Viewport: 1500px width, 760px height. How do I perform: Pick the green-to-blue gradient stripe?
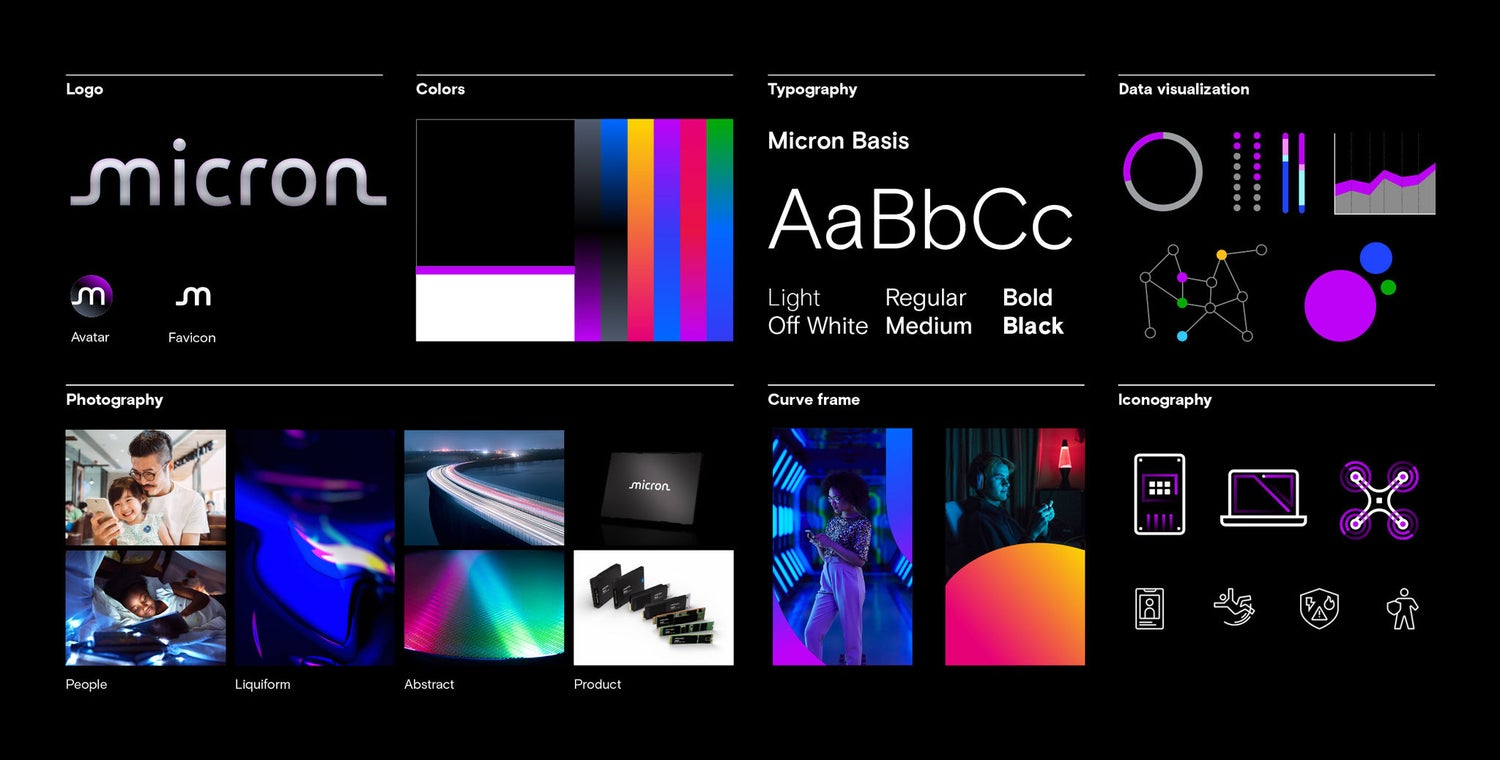(x=720, y=230)
